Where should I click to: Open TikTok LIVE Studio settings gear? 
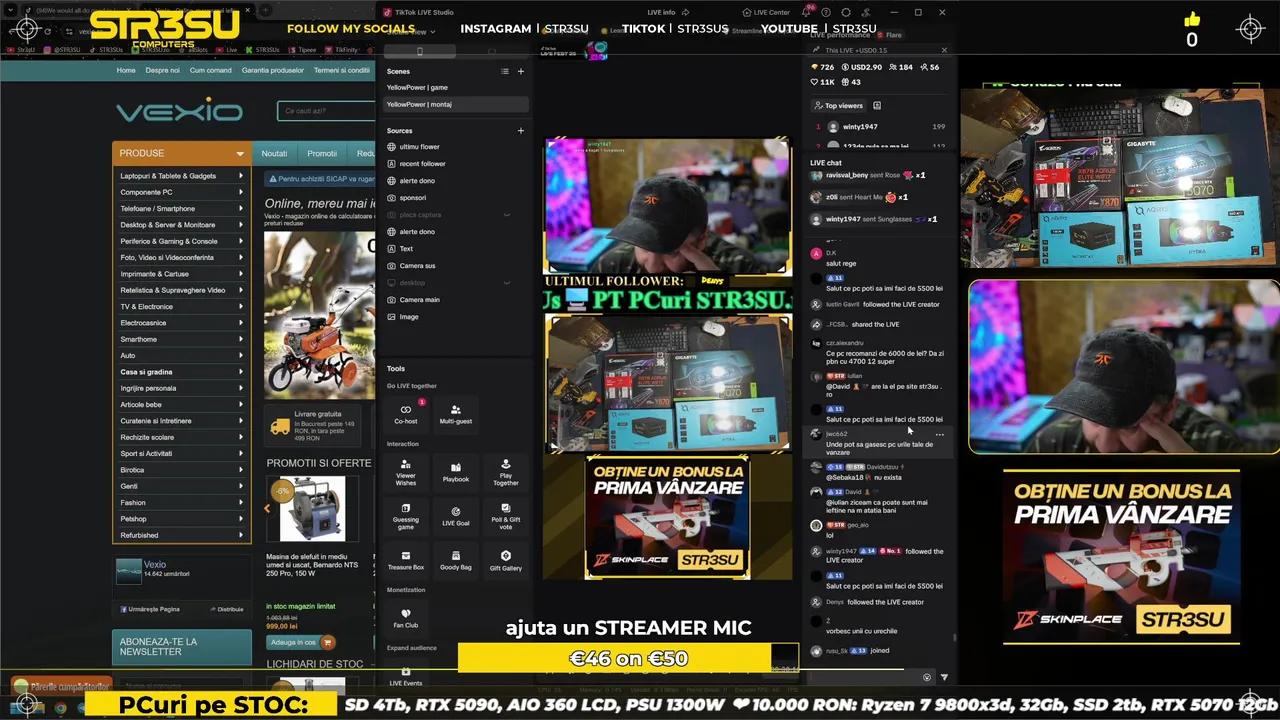pos(846,12)
